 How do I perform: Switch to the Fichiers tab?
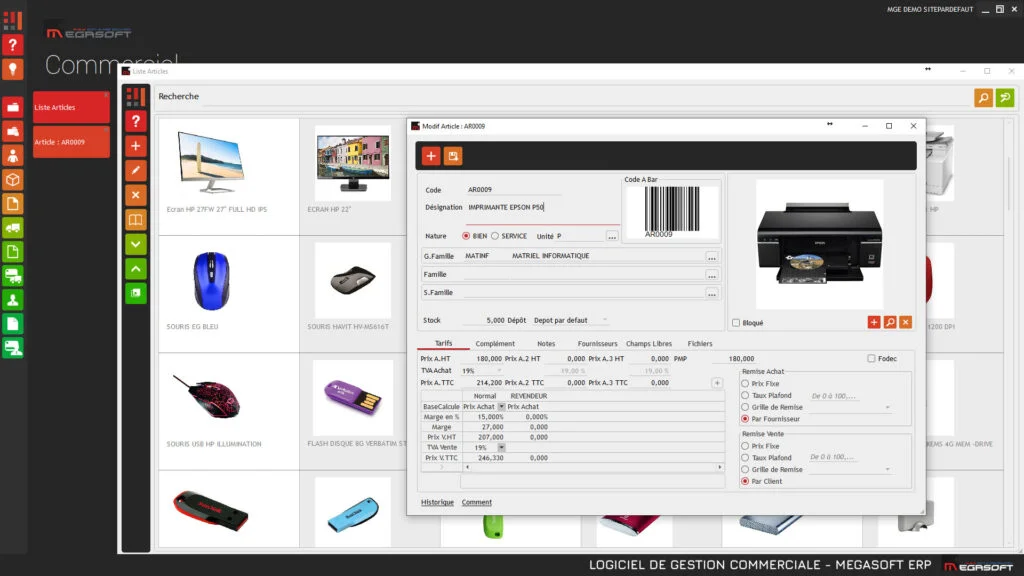699,344
